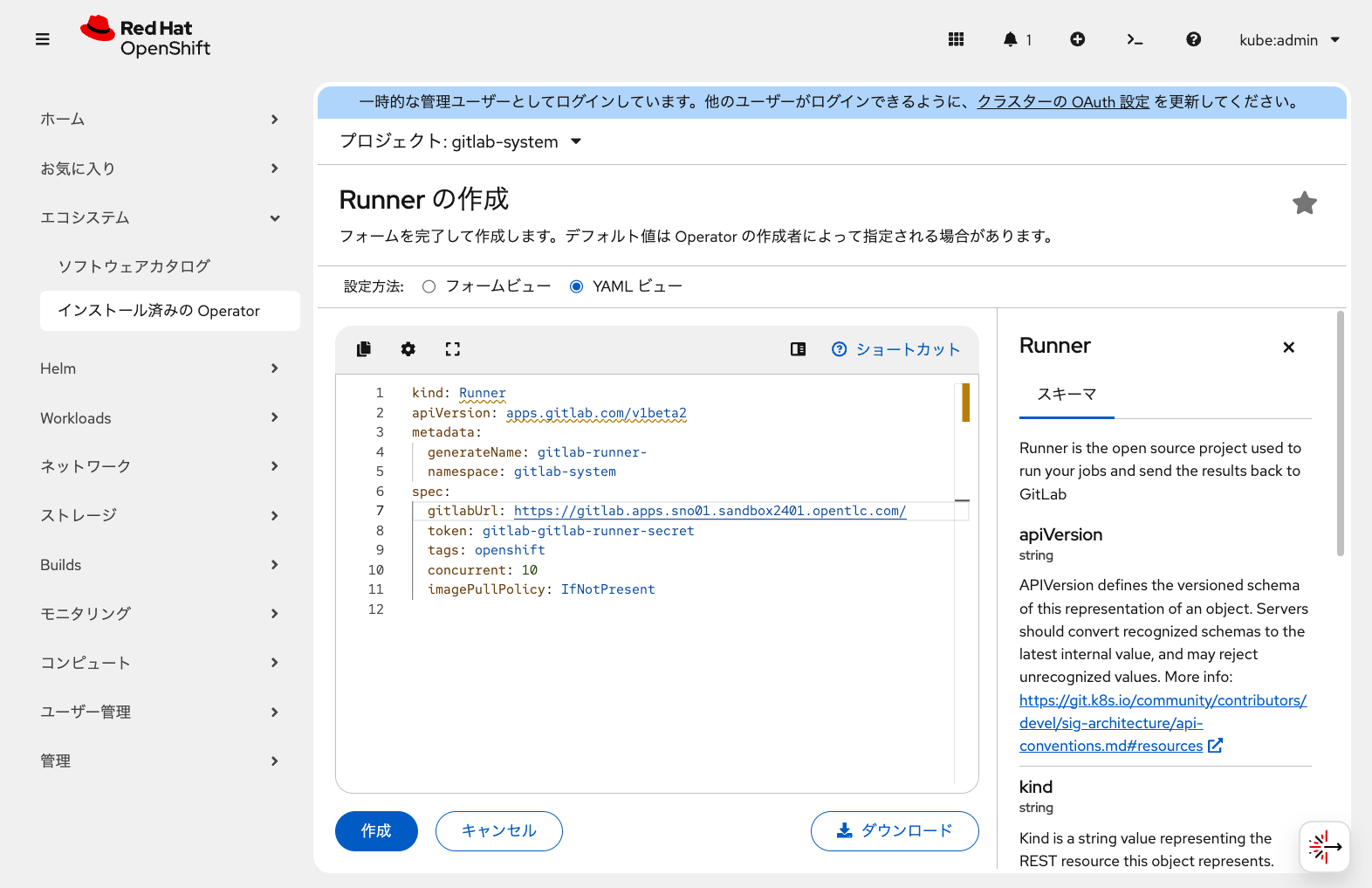Click the kind schema heading
The height and width of the screenshot is (888, 1372).
point(1036,787)
